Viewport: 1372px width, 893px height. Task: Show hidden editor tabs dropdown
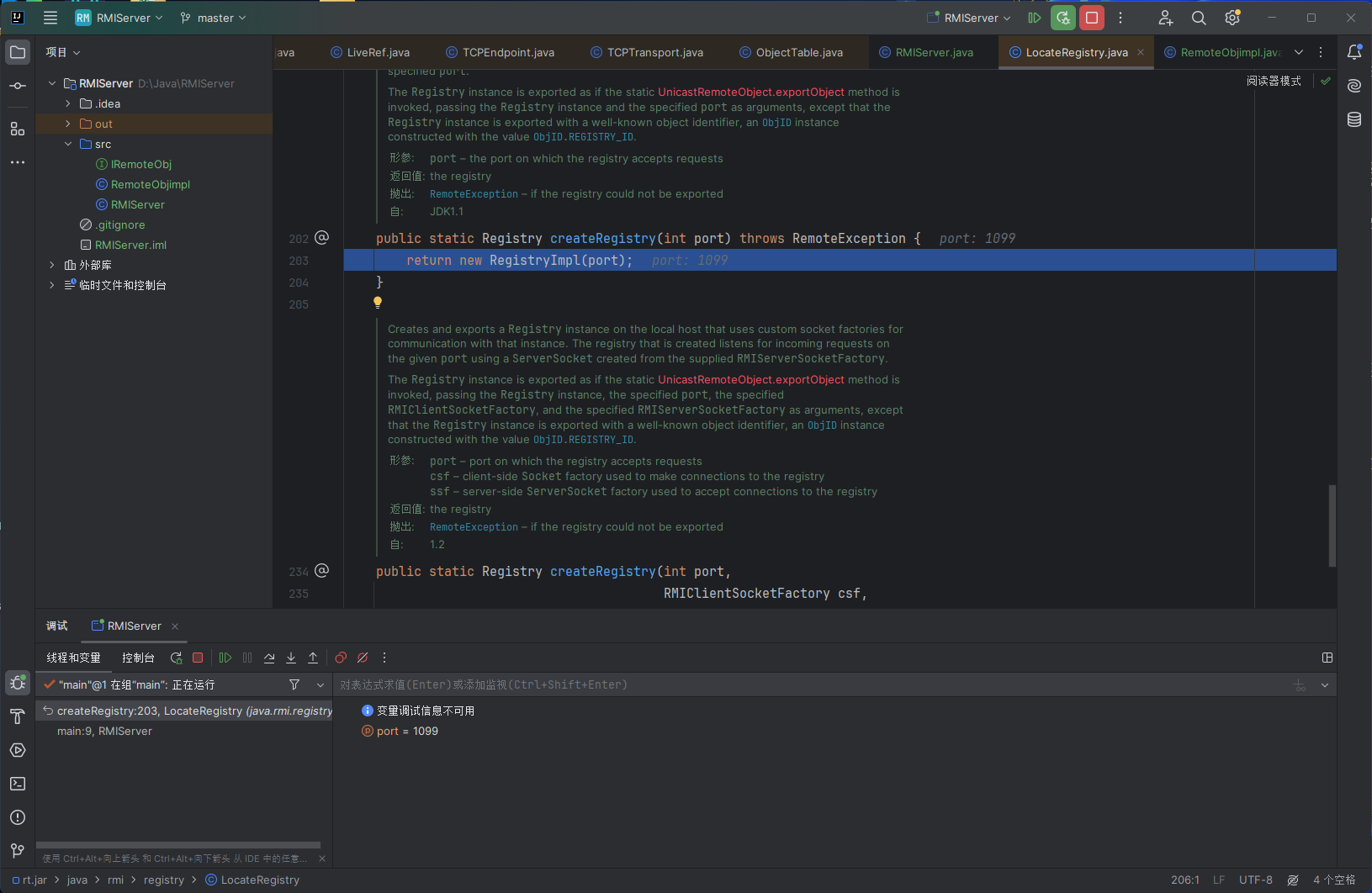(1299, 52)
